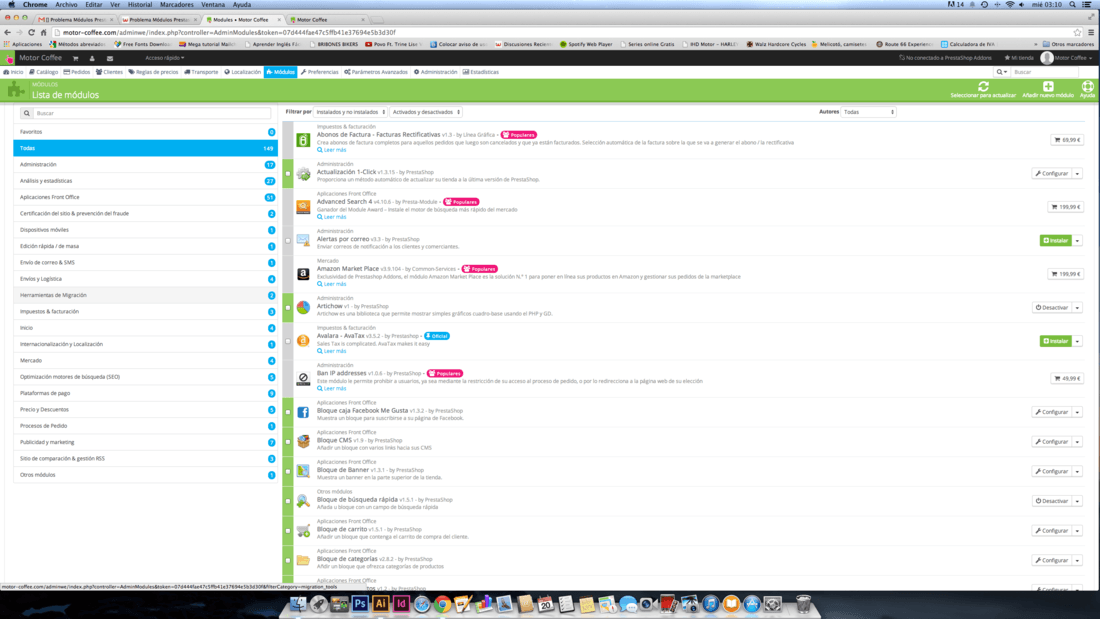
Task: Click the 69,99 € buy button
Action: tap(1067, 140)
